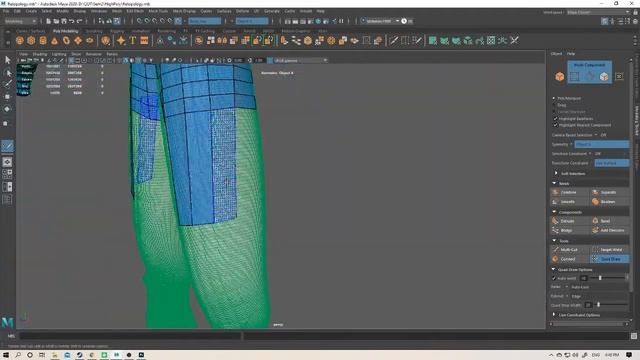Screen dimensions: 640x360
Task: Select the Paint selection tool in the toolbox
Action: [7, 84]
